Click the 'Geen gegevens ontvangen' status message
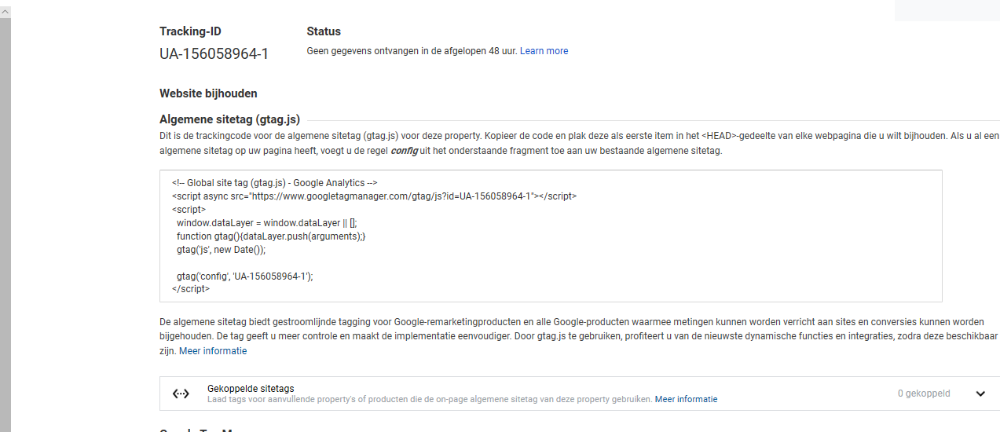The width and height of the screenshot is (1000, 432). pyautogui.click(x=411, y=51)
